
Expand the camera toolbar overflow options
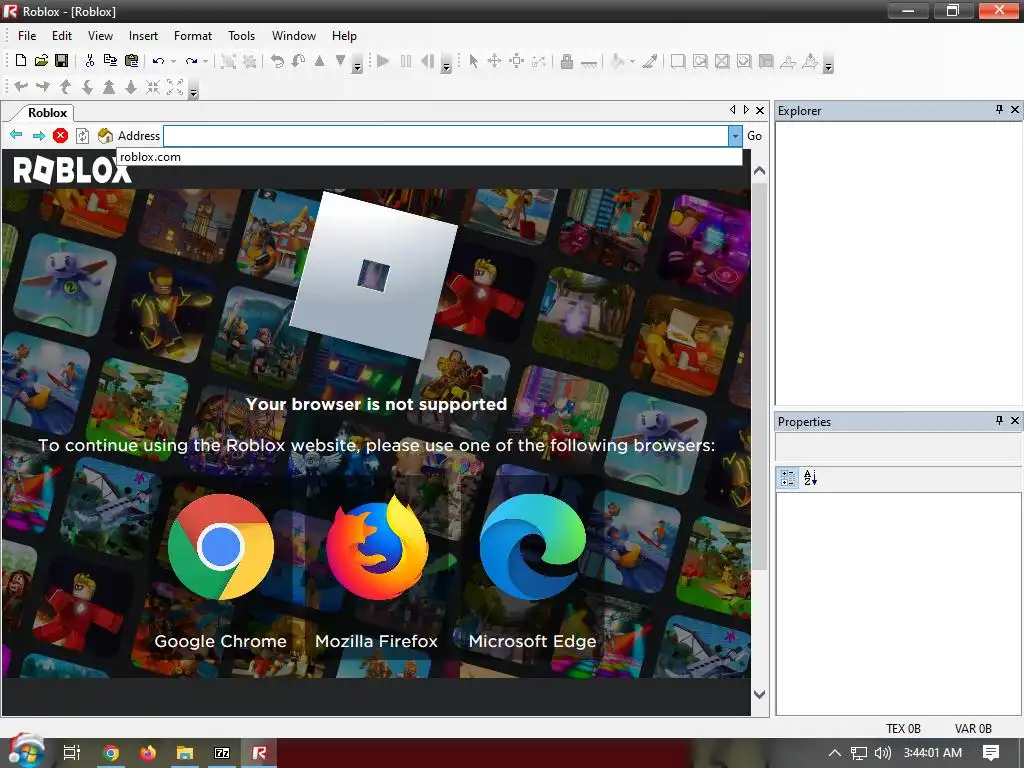click(x=193, y=90)
